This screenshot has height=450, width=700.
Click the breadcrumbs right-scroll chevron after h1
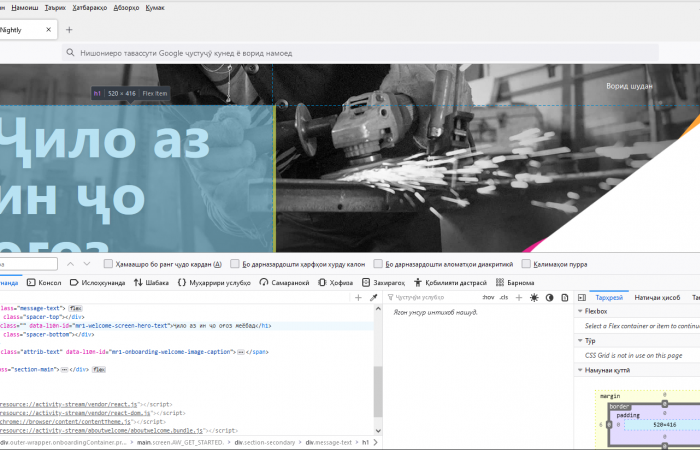[x=375, y=442]
